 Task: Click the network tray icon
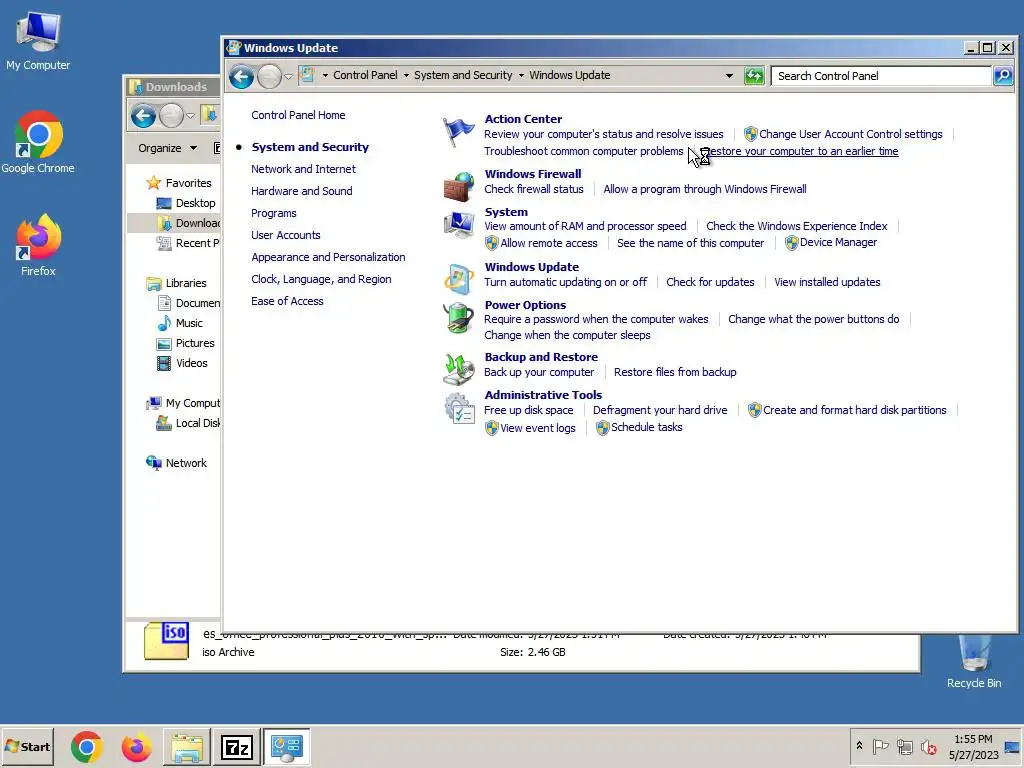(x=904, y=746)
